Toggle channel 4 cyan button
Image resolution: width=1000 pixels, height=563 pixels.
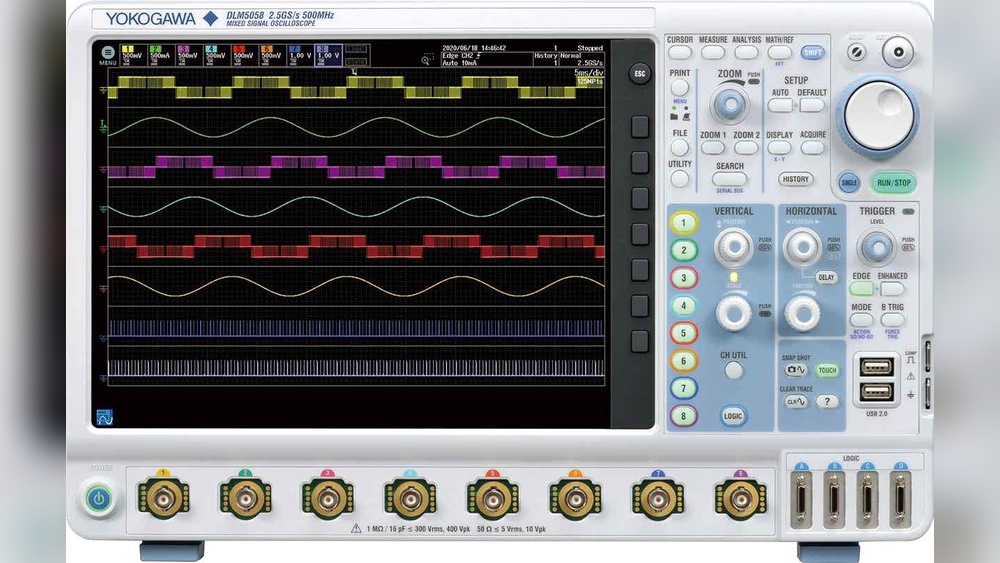pyautogui.click(x=684, y=305)
